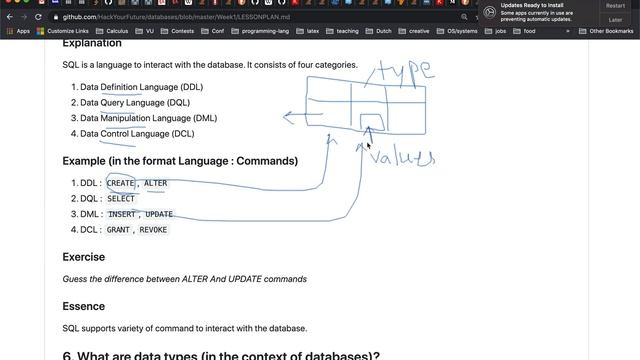Click the UPDATE code snippet

point(159,214)
